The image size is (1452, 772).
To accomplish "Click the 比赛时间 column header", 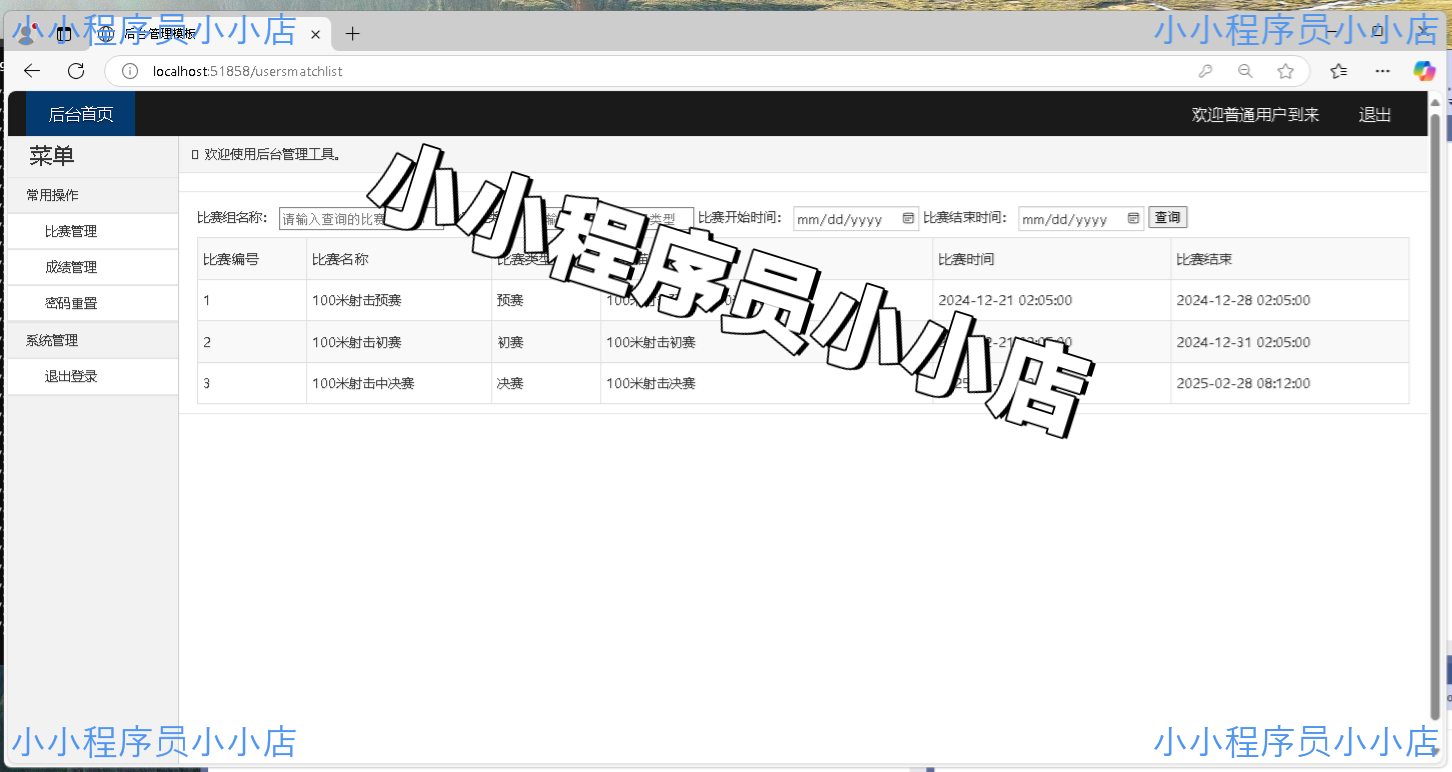I will pyautogui.click(x=1052, y=259).
